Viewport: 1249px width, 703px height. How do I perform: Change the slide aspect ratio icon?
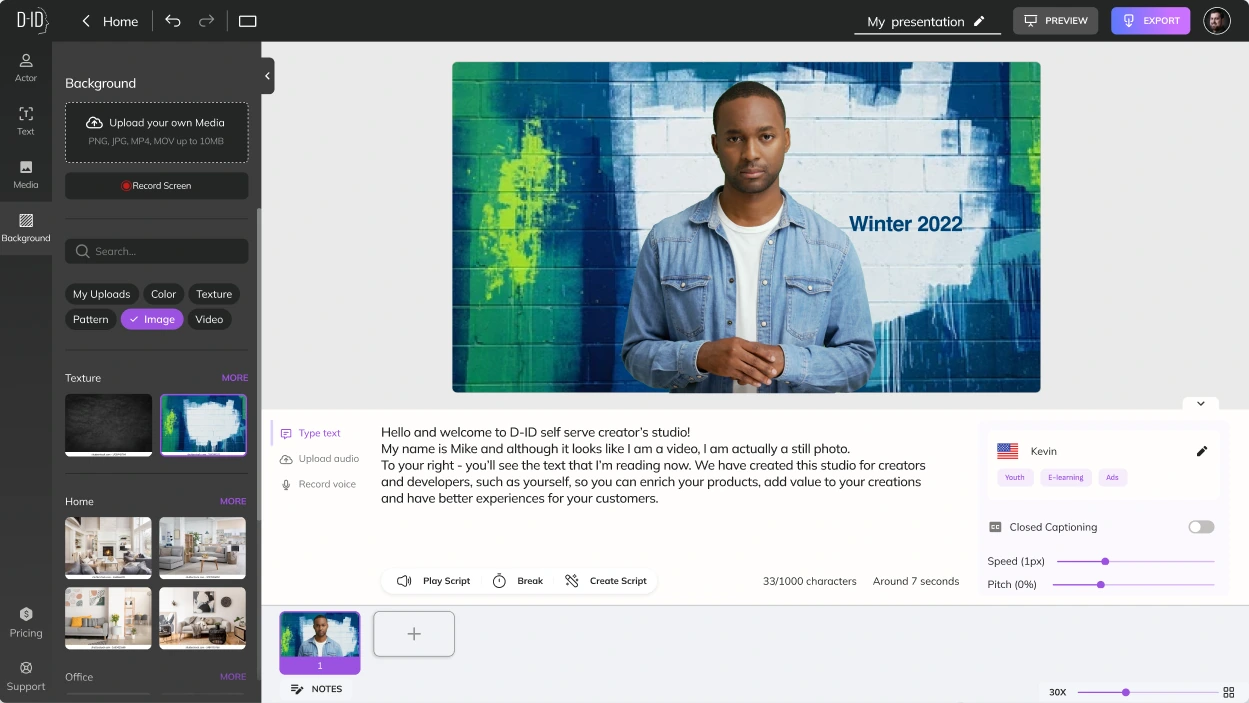coord(248,21)
